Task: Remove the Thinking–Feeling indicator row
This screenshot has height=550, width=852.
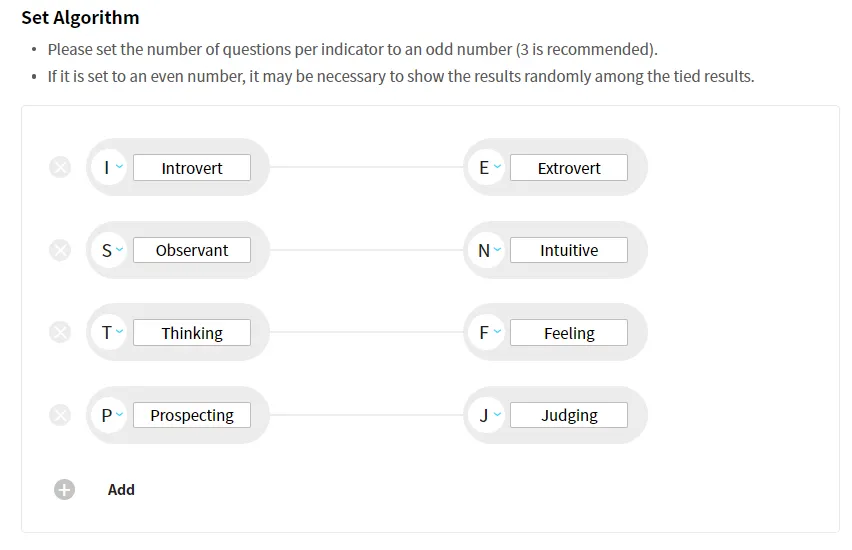Action: pos(60,333)
